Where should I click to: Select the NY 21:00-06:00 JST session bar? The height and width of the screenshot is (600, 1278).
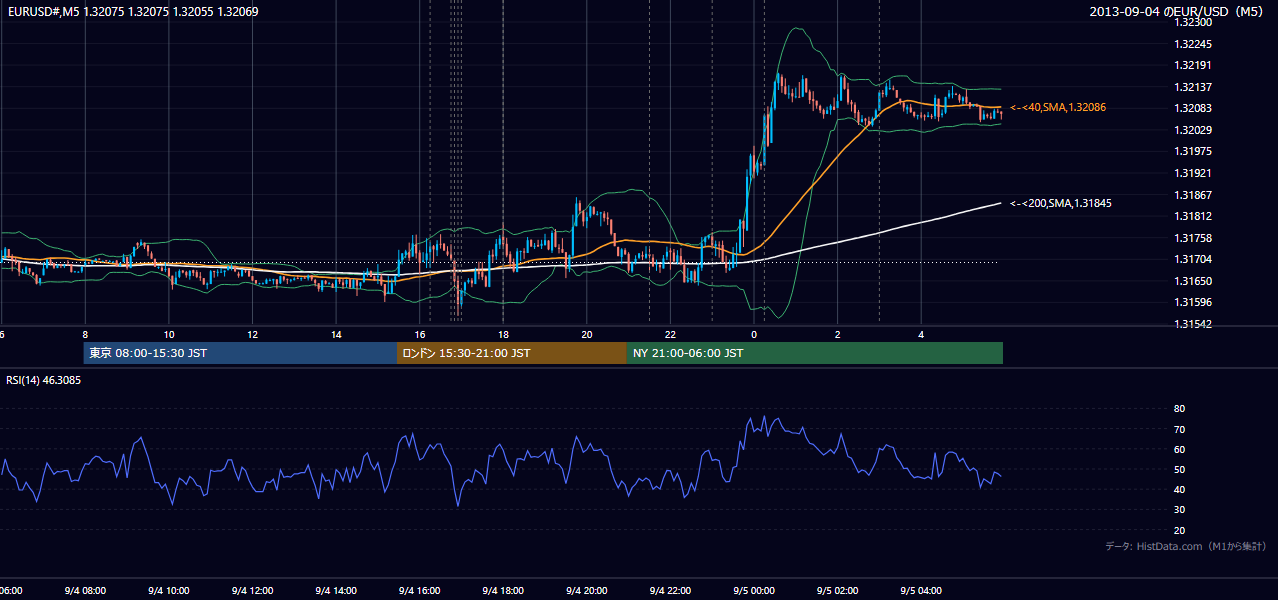(x=815, y=353)
